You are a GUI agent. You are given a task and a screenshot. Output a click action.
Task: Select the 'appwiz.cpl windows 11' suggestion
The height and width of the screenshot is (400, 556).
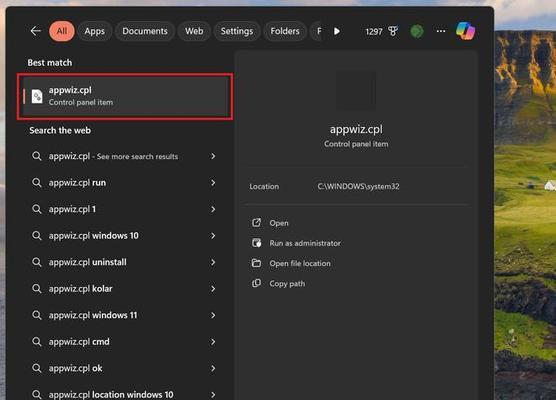click(x=125, y=315)
